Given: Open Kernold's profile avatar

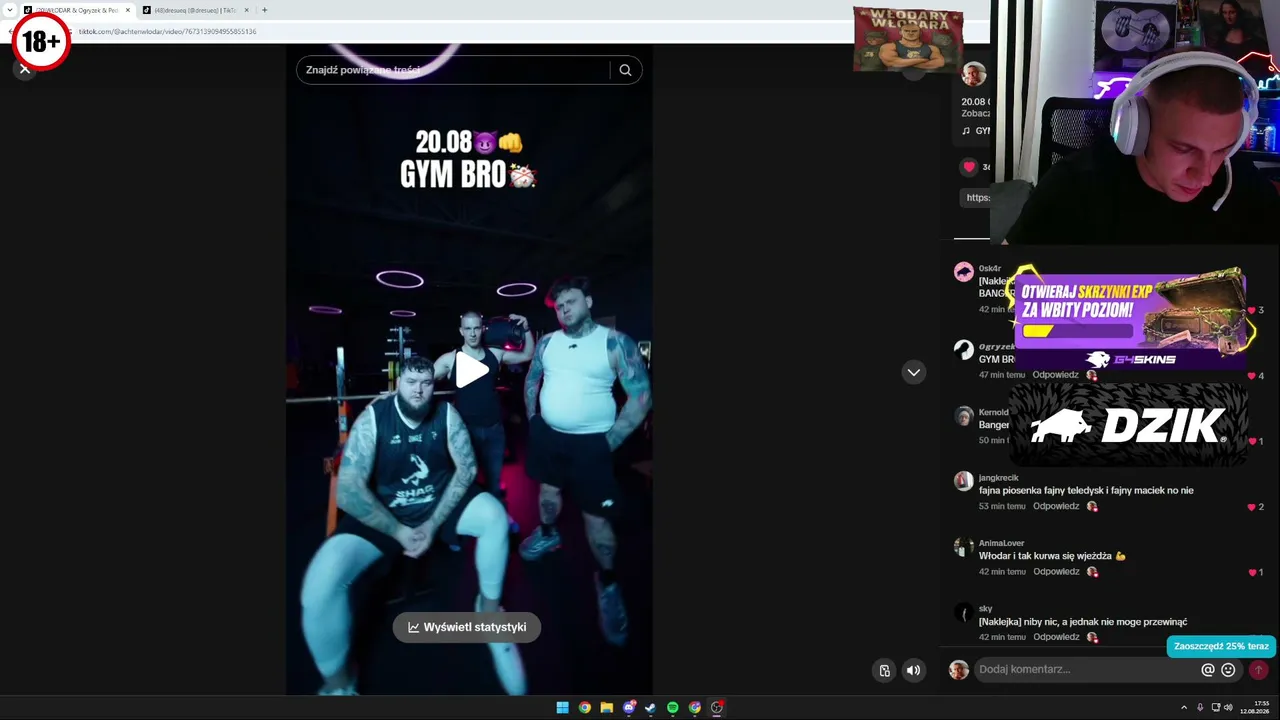Looking at the screenshot, I should pos(964,416).
